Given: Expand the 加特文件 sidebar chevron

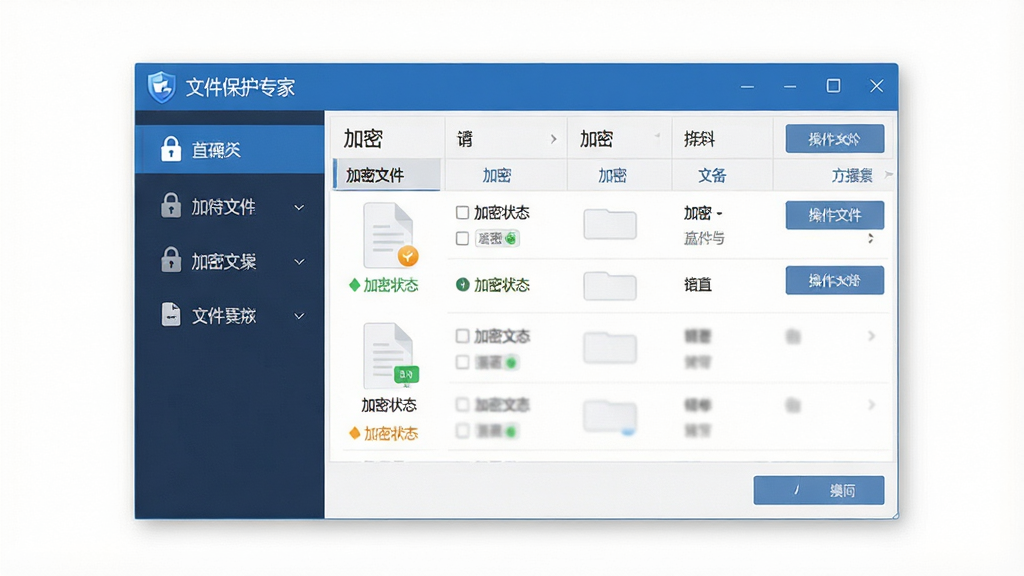Looking at the screenshot, I should click(299, 208).
